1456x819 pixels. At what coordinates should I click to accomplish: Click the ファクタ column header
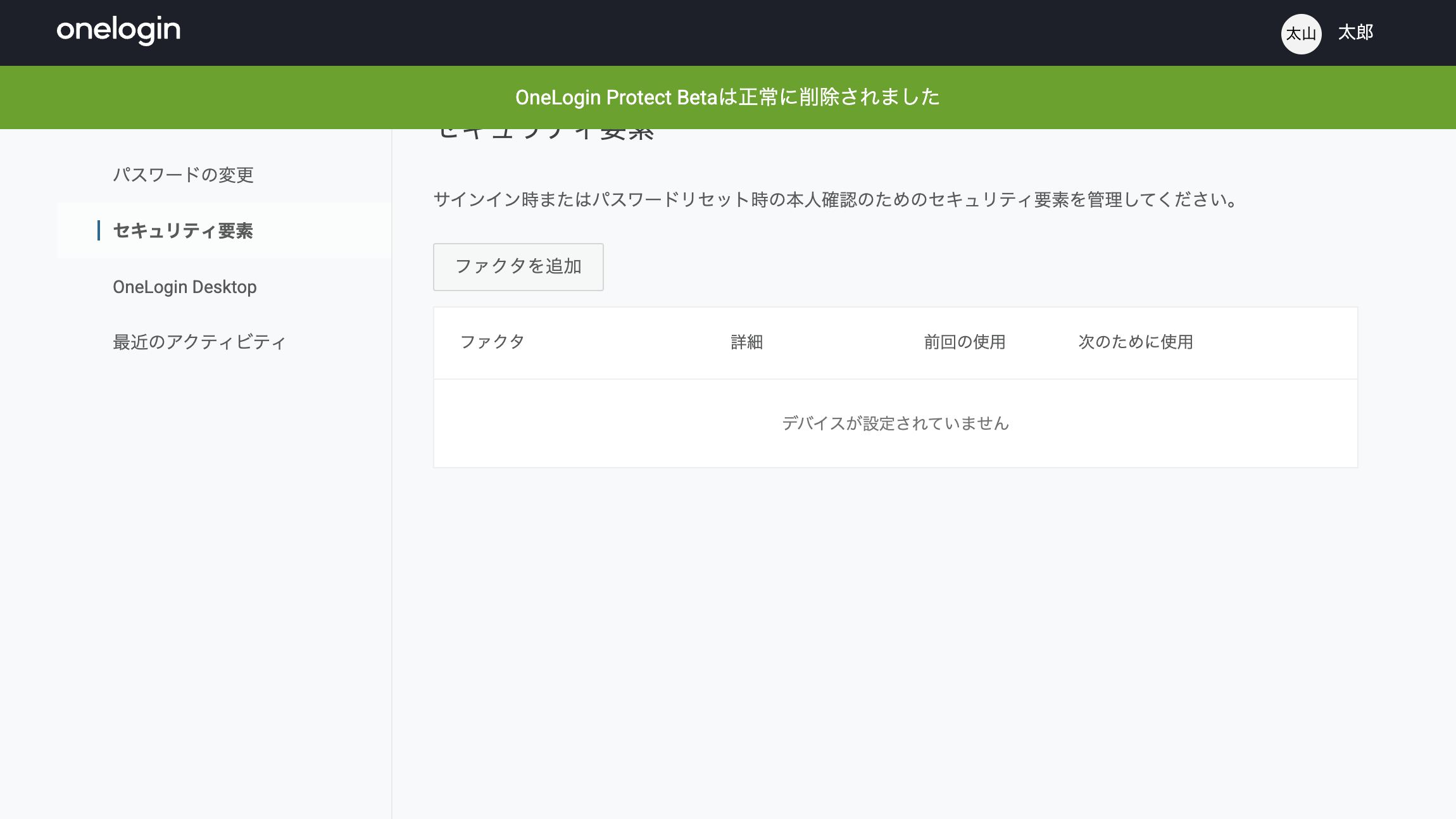(x=492, y=342)
